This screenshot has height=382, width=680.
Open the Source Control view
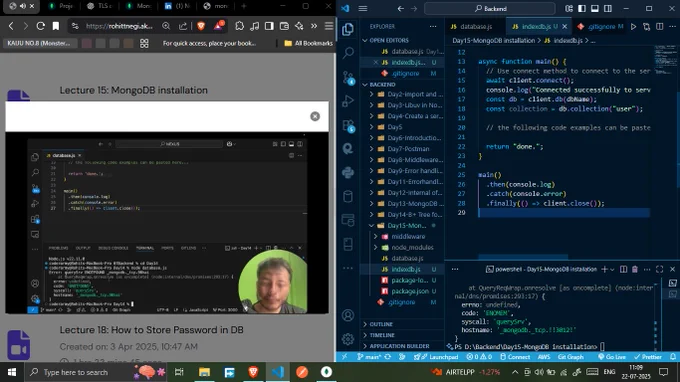point(348,78)
